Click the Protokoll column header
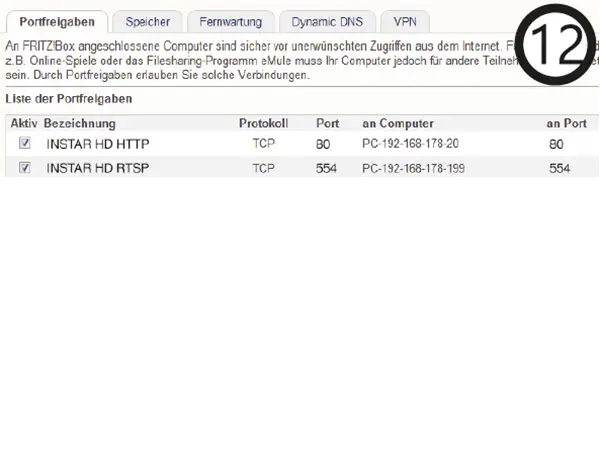The width and height of the screenshot is (600, 450). pyautogui.click(x=263, y=123)
